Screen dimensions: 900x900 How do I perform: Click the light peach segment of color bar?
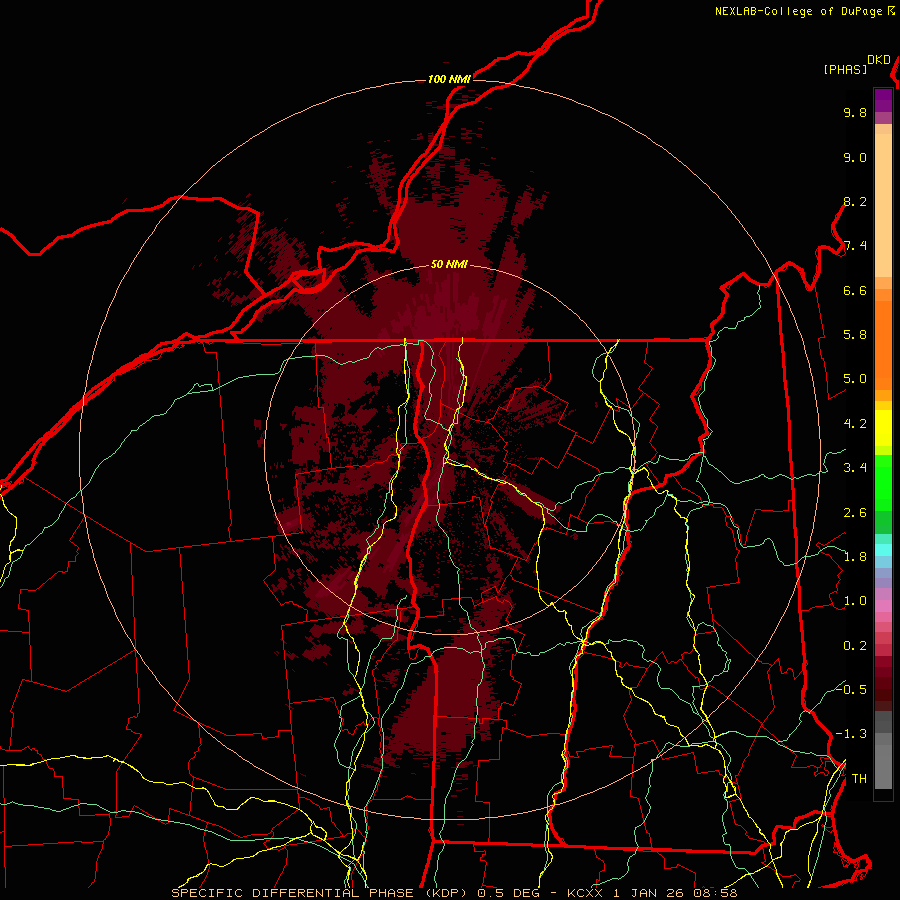tap(883, 205)
